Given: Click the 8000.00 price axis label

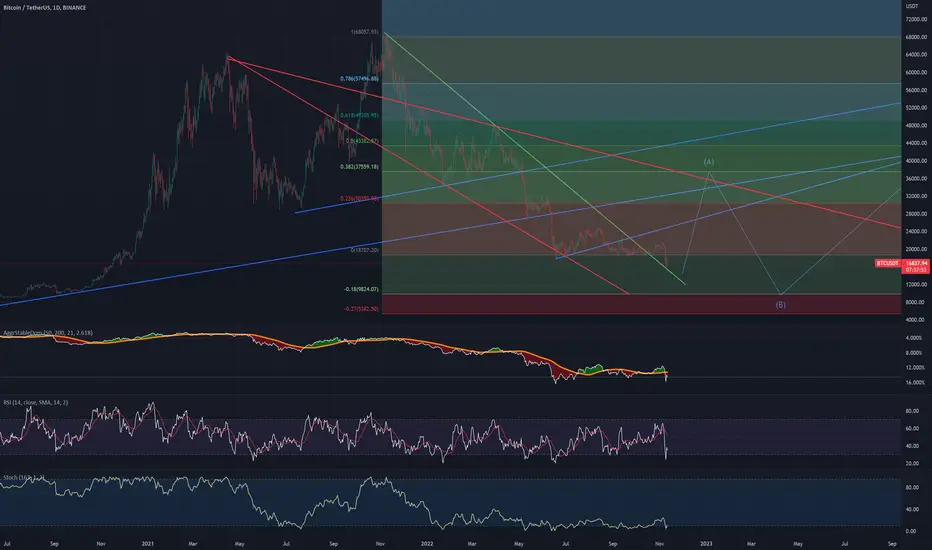Looking at the screenshot, I should click(917, 302).
